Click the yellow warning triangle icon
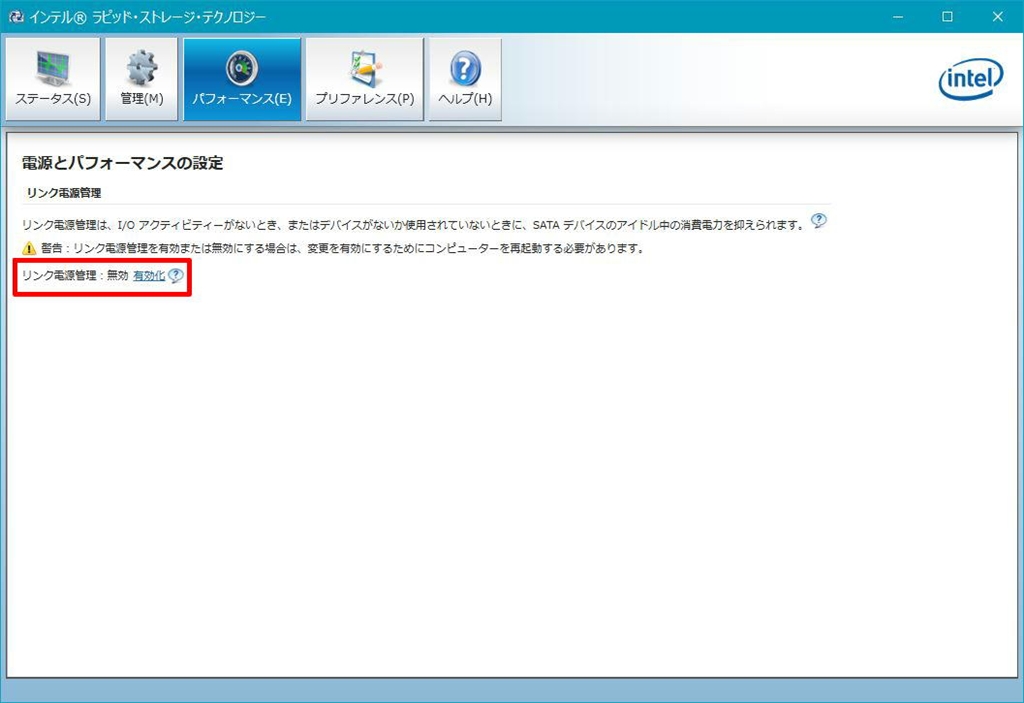The width and height of the screenshot is (1024, 703). 29,248
